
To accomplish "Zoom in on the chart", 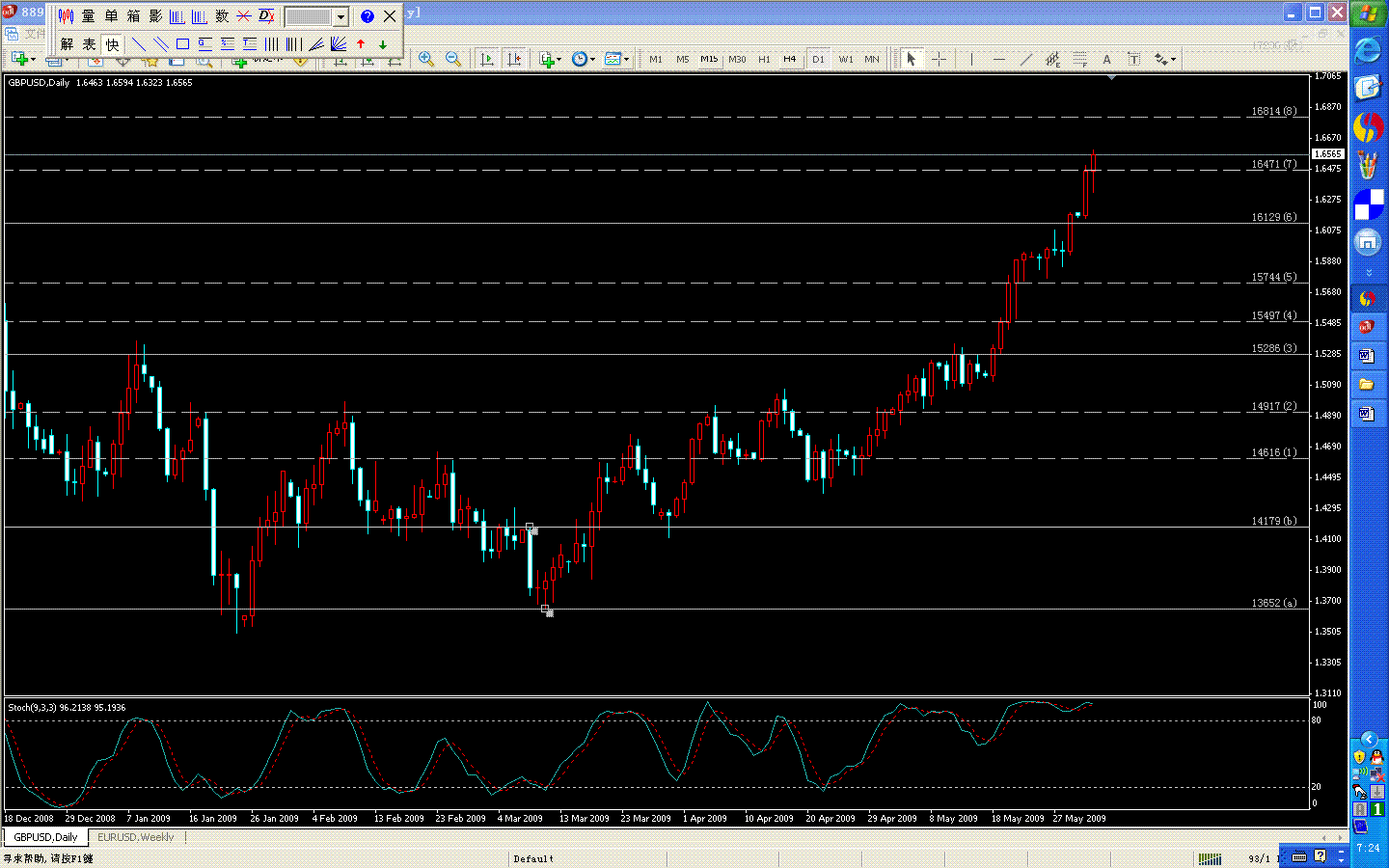I will pos(425,59).
